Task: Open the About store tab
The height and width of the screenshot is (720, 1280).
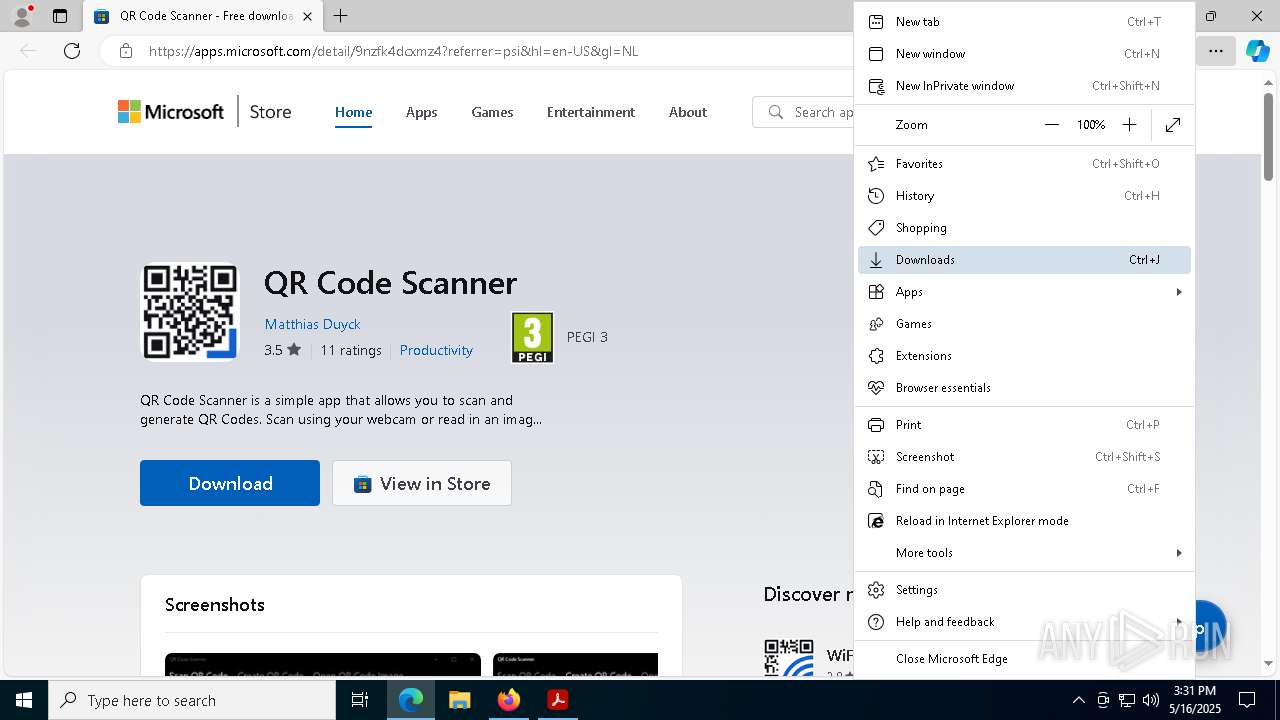Action: pyautogui.click(x=688, y=112)
